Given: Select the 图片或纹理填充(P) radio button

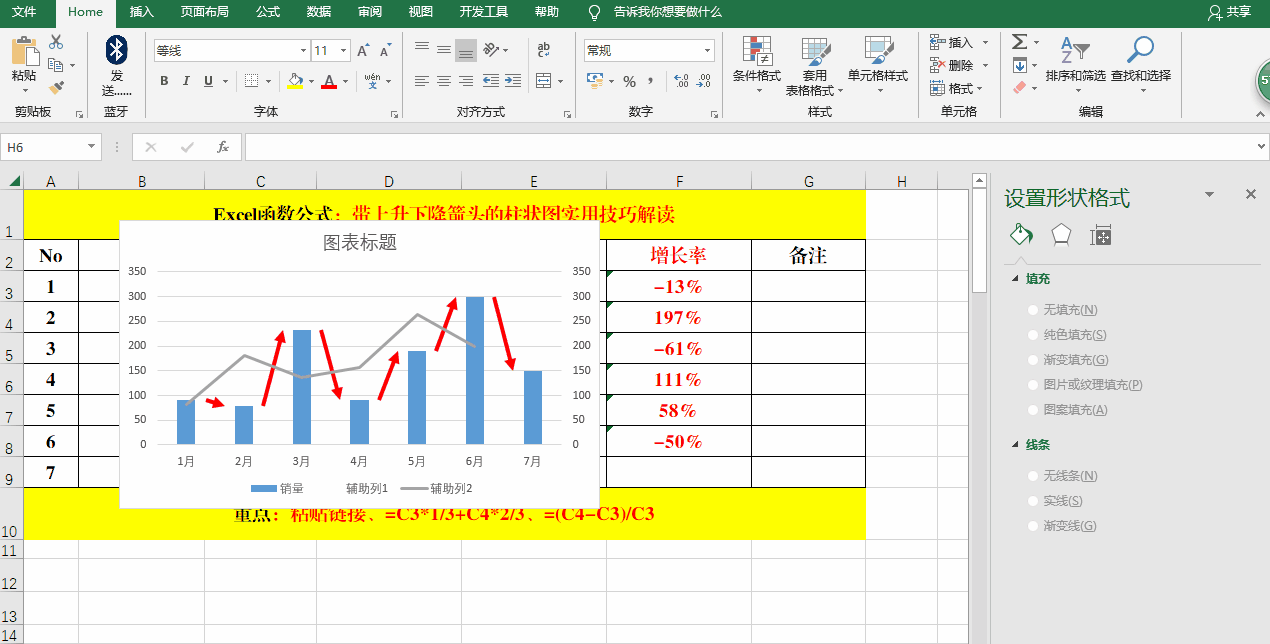Looking at the screenshot, I should click(x=1034, y=385).
